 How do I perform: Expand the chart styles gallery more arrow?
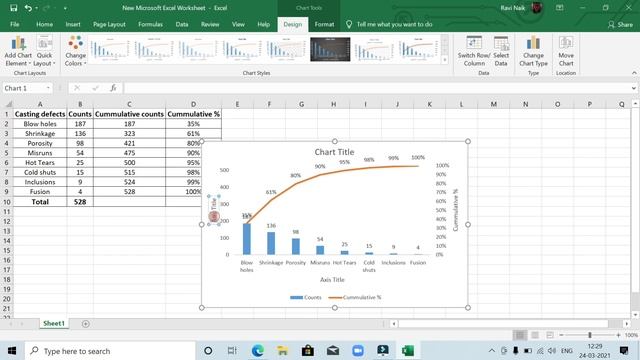click(444, 60)
